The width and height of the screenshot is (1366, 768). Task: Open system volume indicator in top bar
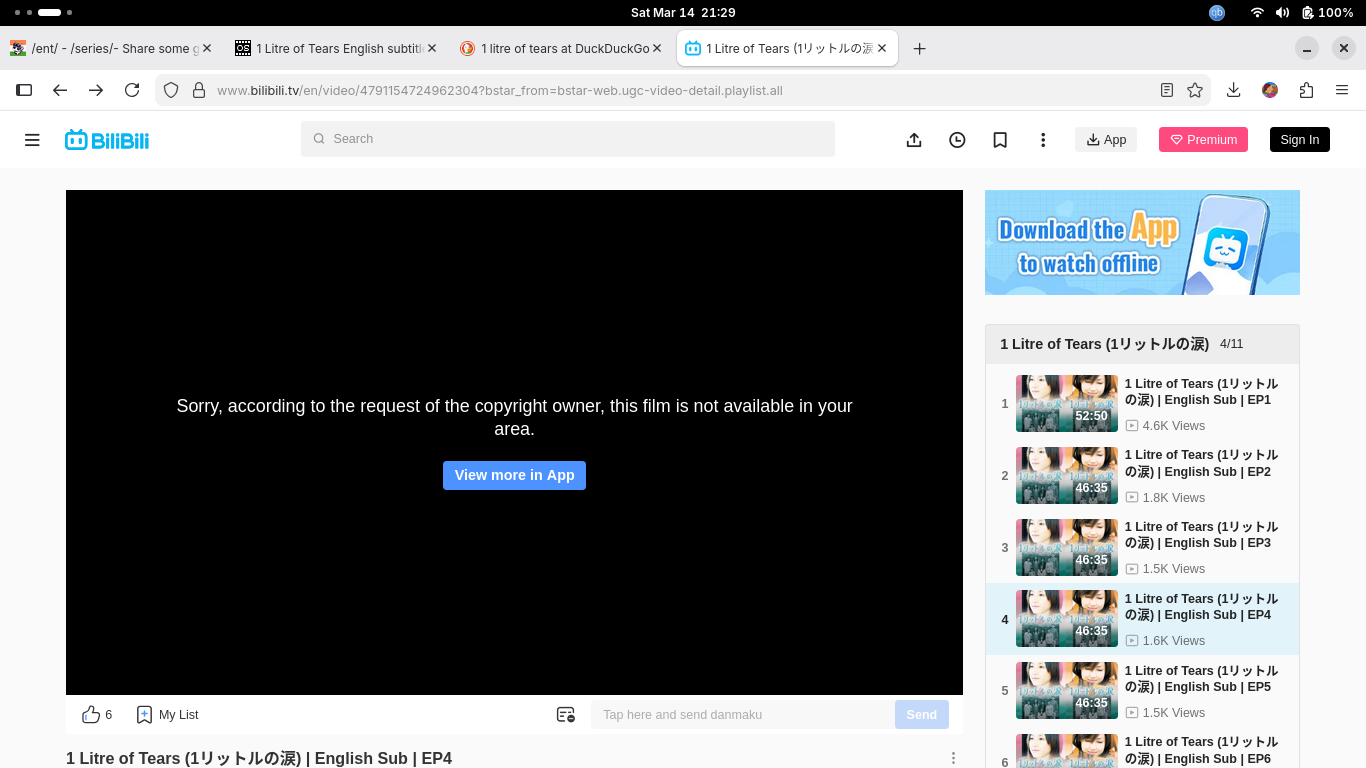point(1283,12)
